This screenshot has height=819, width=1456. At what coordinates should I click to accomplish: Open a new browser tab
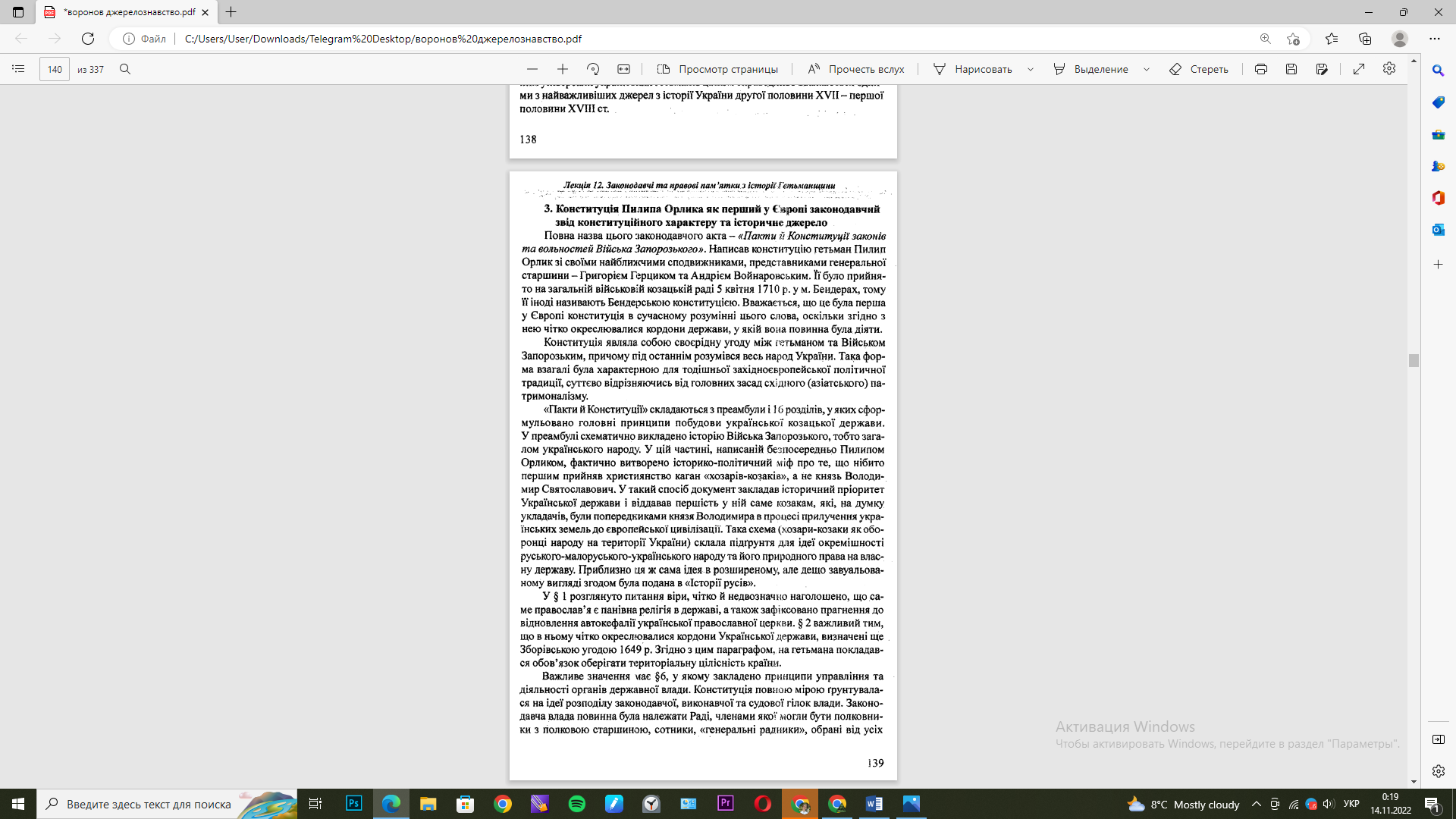coord(231,12)
